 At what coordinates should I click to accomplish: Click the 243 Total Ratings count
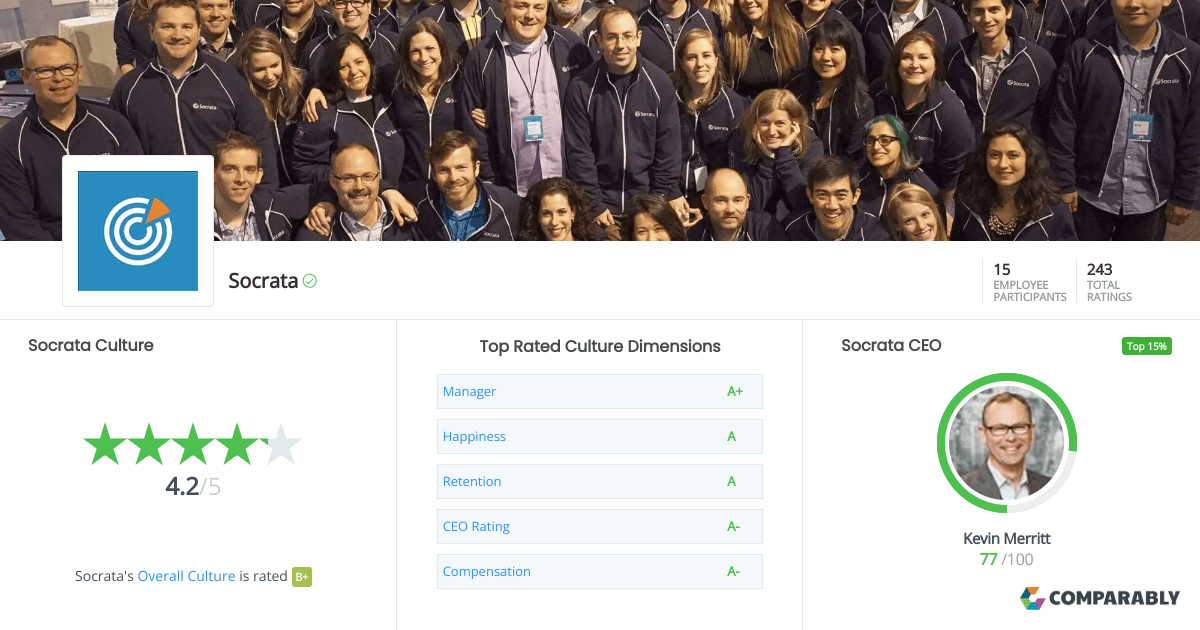1110,282
